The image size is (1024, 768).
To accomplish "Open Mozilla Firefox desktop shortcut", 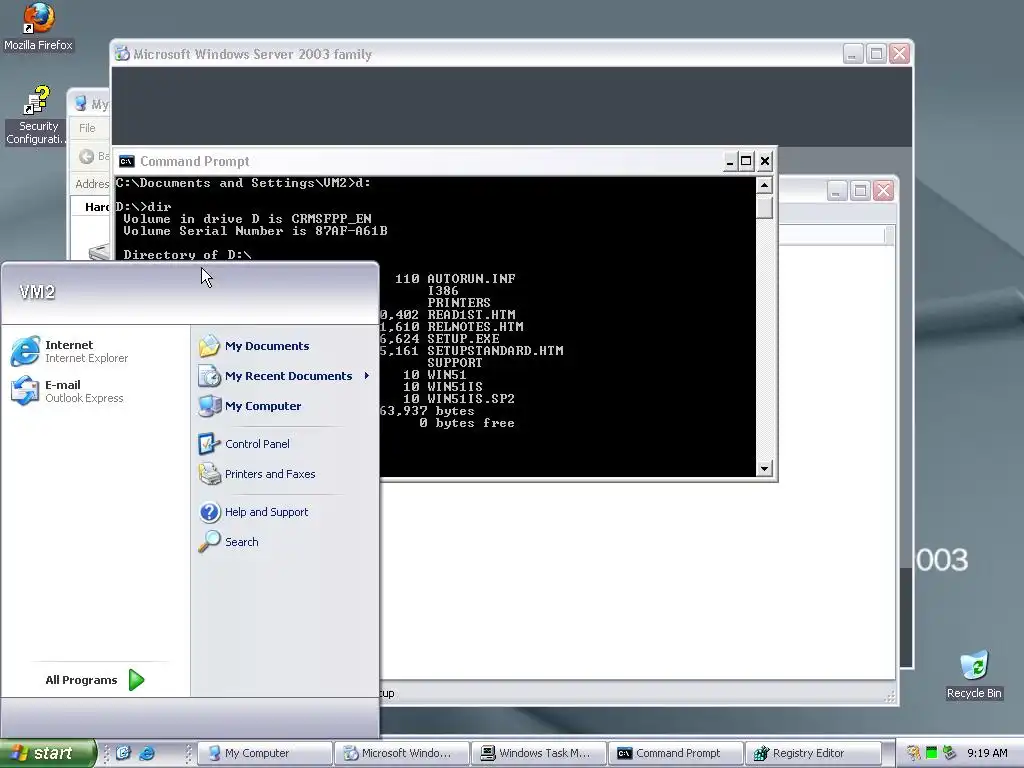I will [38, 26].
